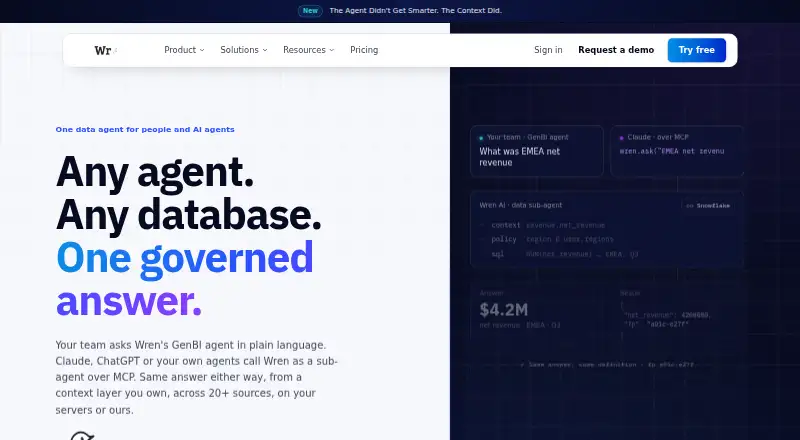Click the purple dot beside 'Claude · over MCP'
This screenshot has height=440, width=800.
coord(621,138)
